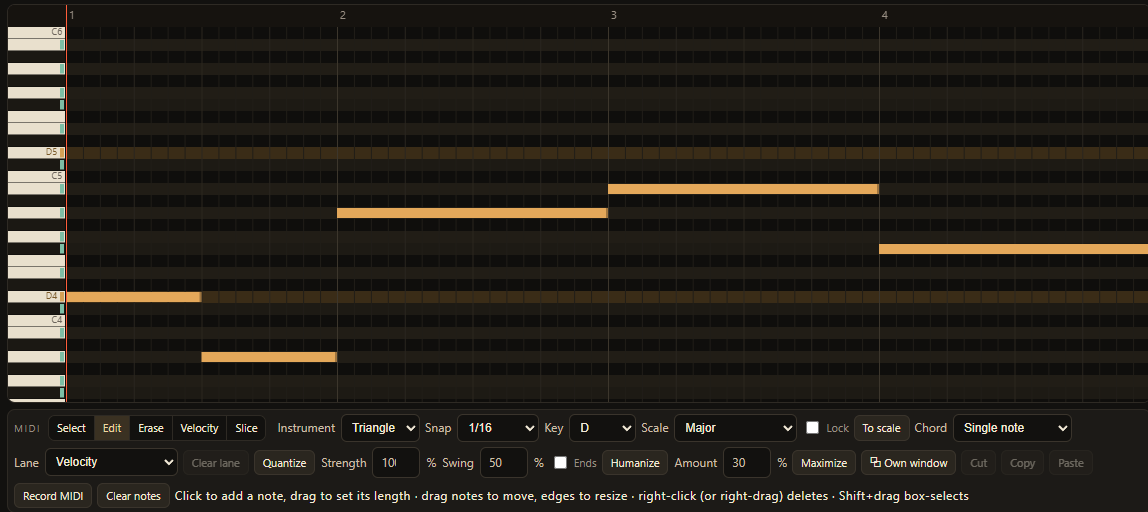Select the note starting at bar 4
This screenshot has width=1148, height=512.
click(1013, 249)
